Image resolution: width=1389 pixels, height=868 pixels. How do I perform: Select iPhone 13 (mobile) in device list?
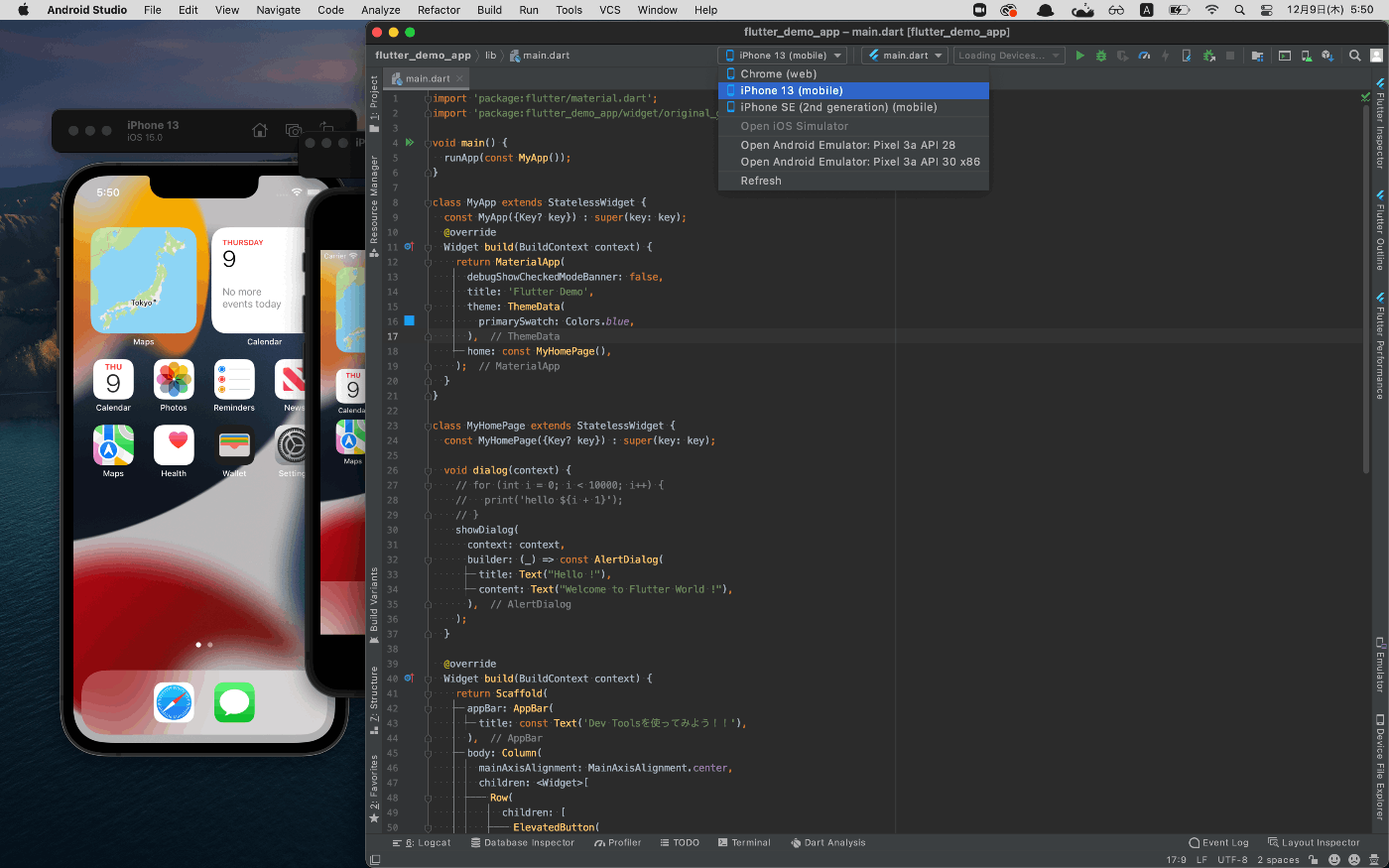point(853,90)
